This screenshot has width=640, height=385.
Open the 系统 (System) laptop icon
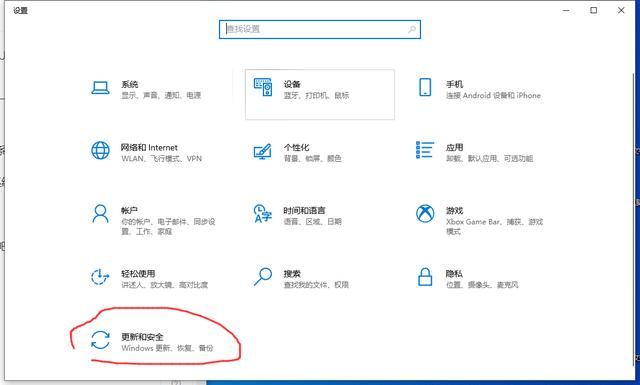pyautogui.click(x=100, y=88)
